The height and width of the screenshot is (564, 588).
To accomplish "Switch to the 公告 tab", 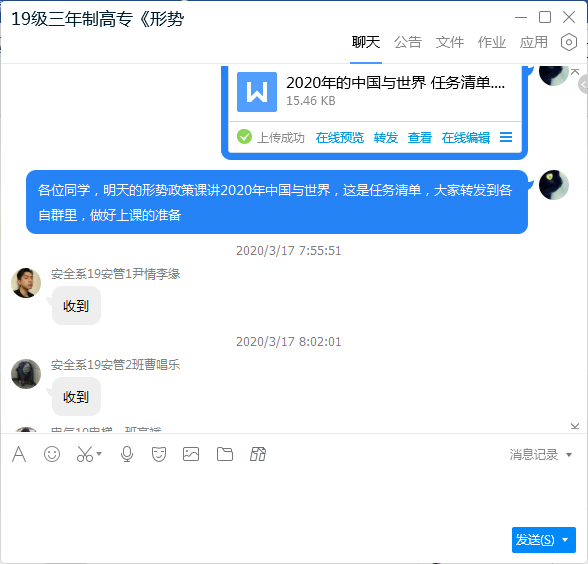I will 408,42.
